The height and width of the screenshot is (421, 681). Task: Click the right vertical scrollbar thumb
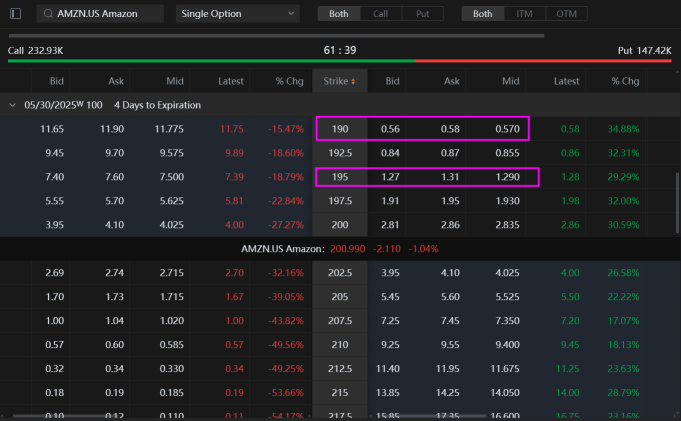(x=678, y=203)
